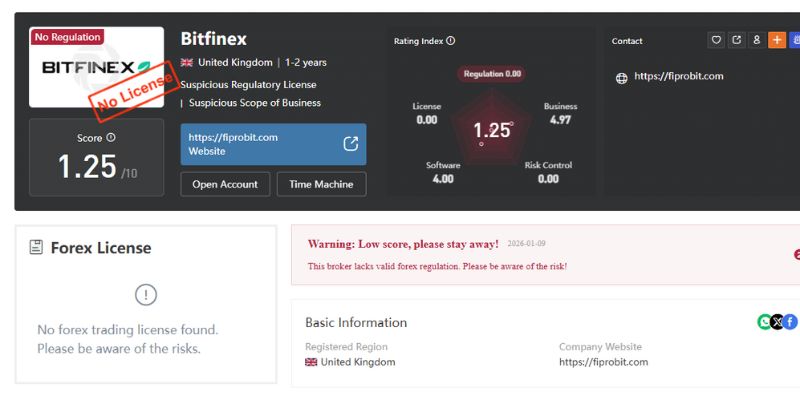Click the Bitfinex logo thumbnail
800x400 pixels.
point(96,67)
